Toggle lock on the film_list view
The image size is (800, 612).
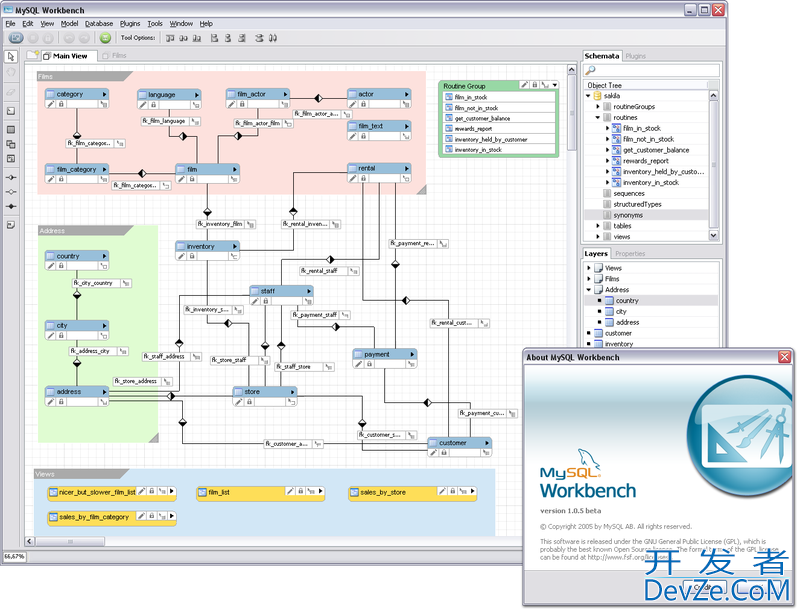[x=301, y=491]
